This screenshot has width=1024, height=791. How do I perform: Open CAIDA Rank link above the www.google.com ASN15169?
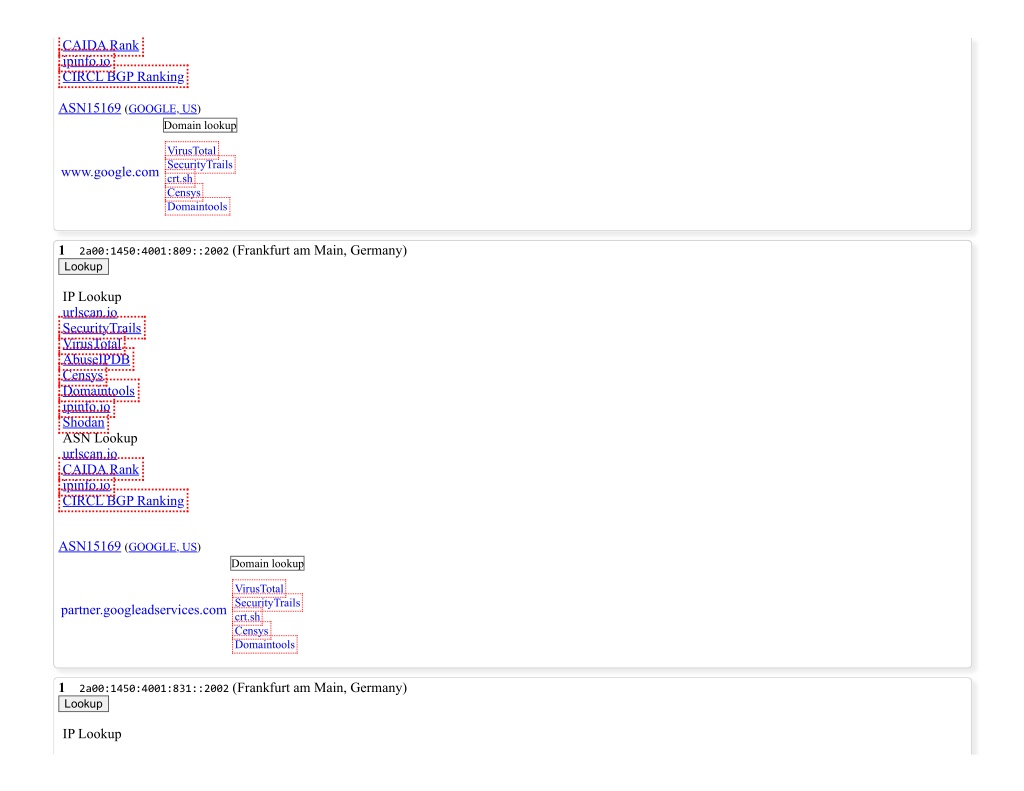pos(101,45)
